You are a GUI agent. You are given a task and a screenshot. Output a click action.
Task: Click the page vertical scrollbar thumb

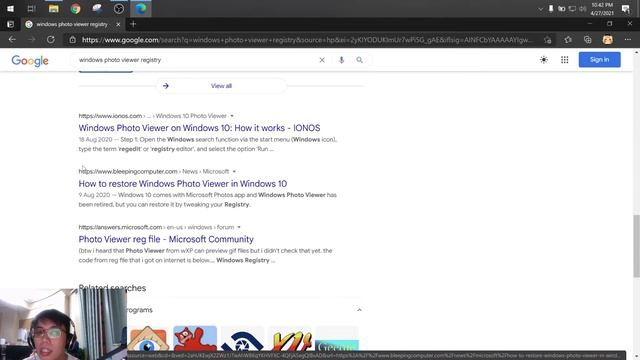(636, 246)
